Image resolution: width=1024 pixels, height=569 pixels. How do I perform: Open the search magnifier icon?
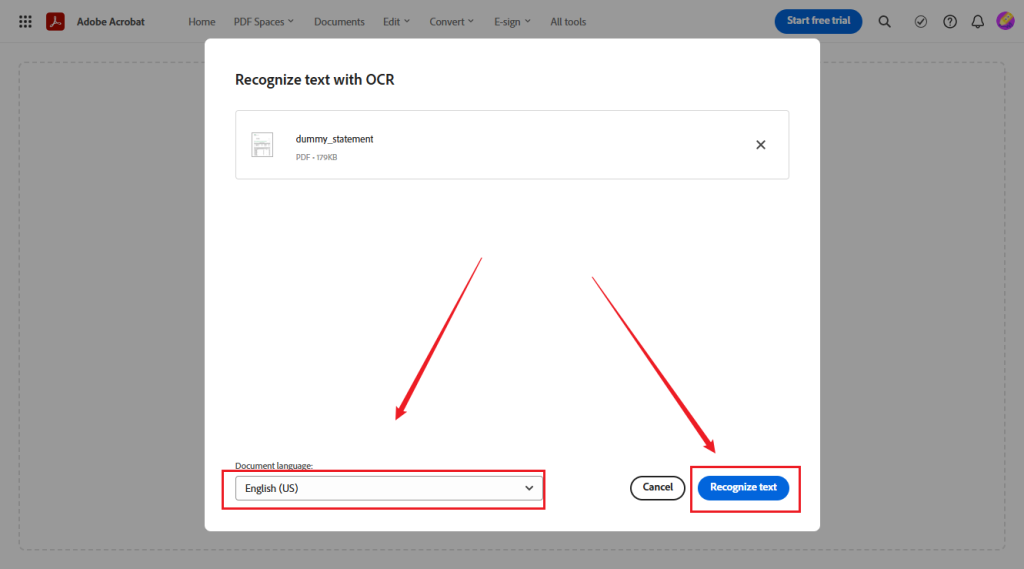point(884,22)
